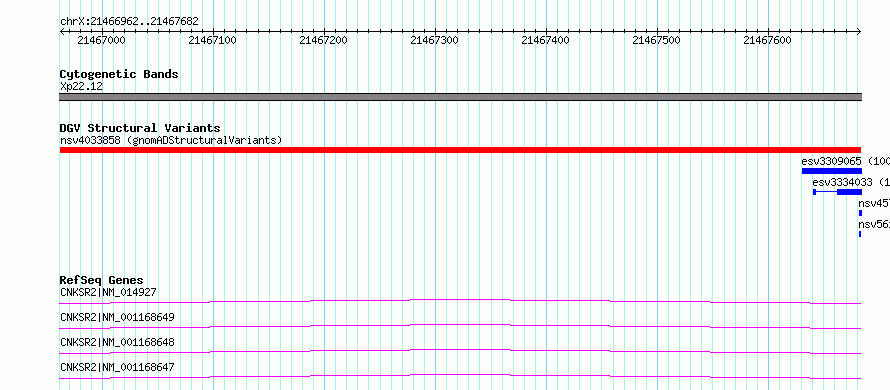Open the nsv4033858 (gnomADStructuralVariants) label
Image resolution: width=890 pixels, height=390 pixels.
click(x=171, y=140)
